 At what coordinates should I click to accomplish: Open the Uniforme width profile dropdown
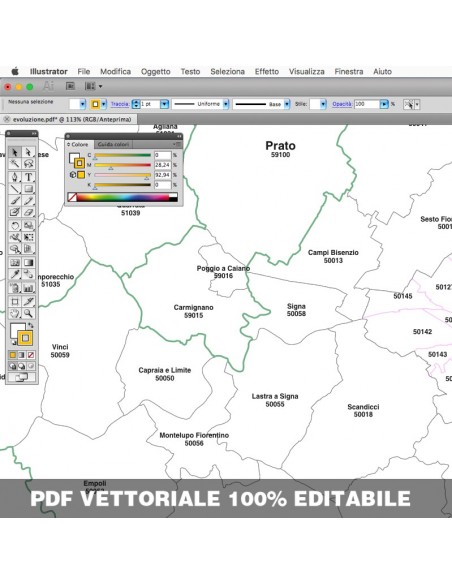[x=226, y=104]
